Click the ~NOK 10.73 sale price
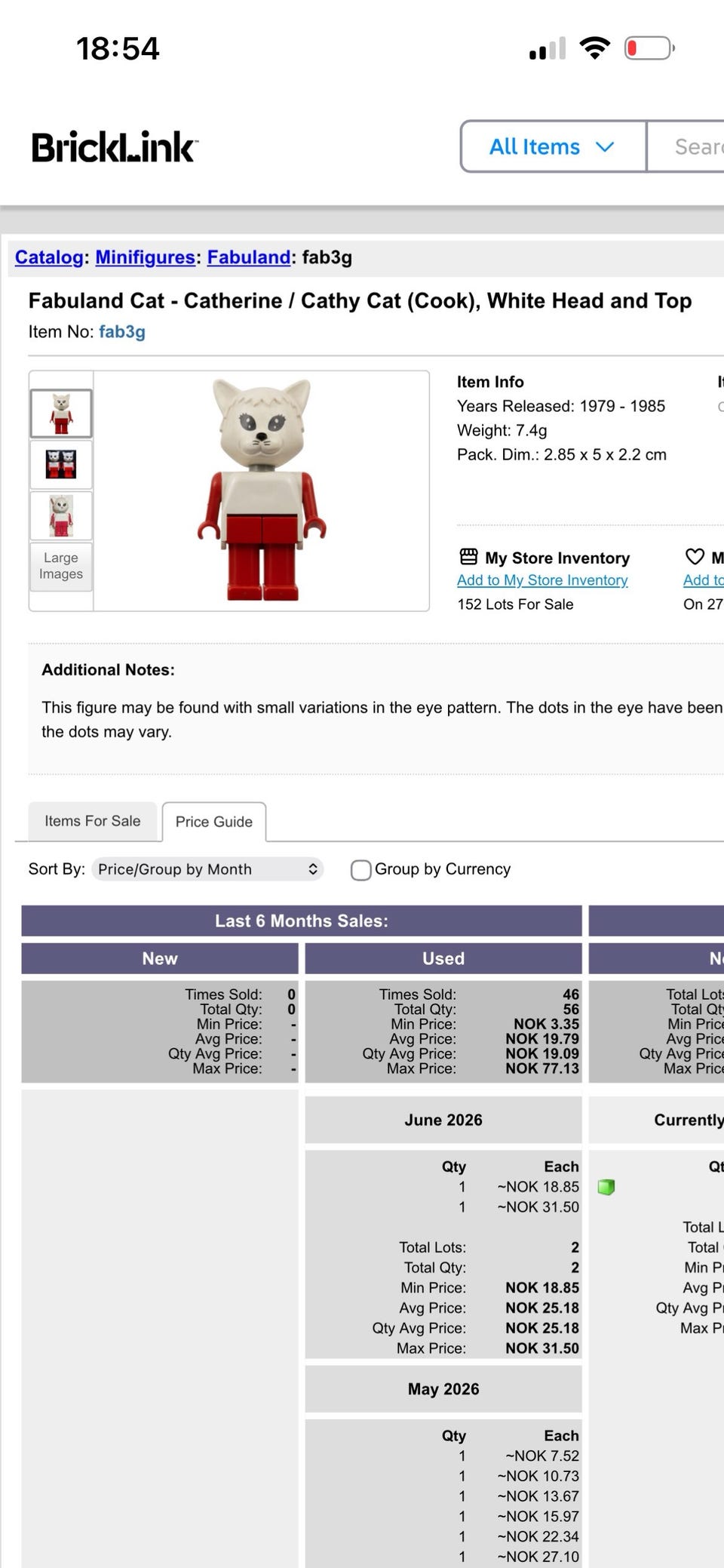724x1568 pixels. click(538, 1477)
